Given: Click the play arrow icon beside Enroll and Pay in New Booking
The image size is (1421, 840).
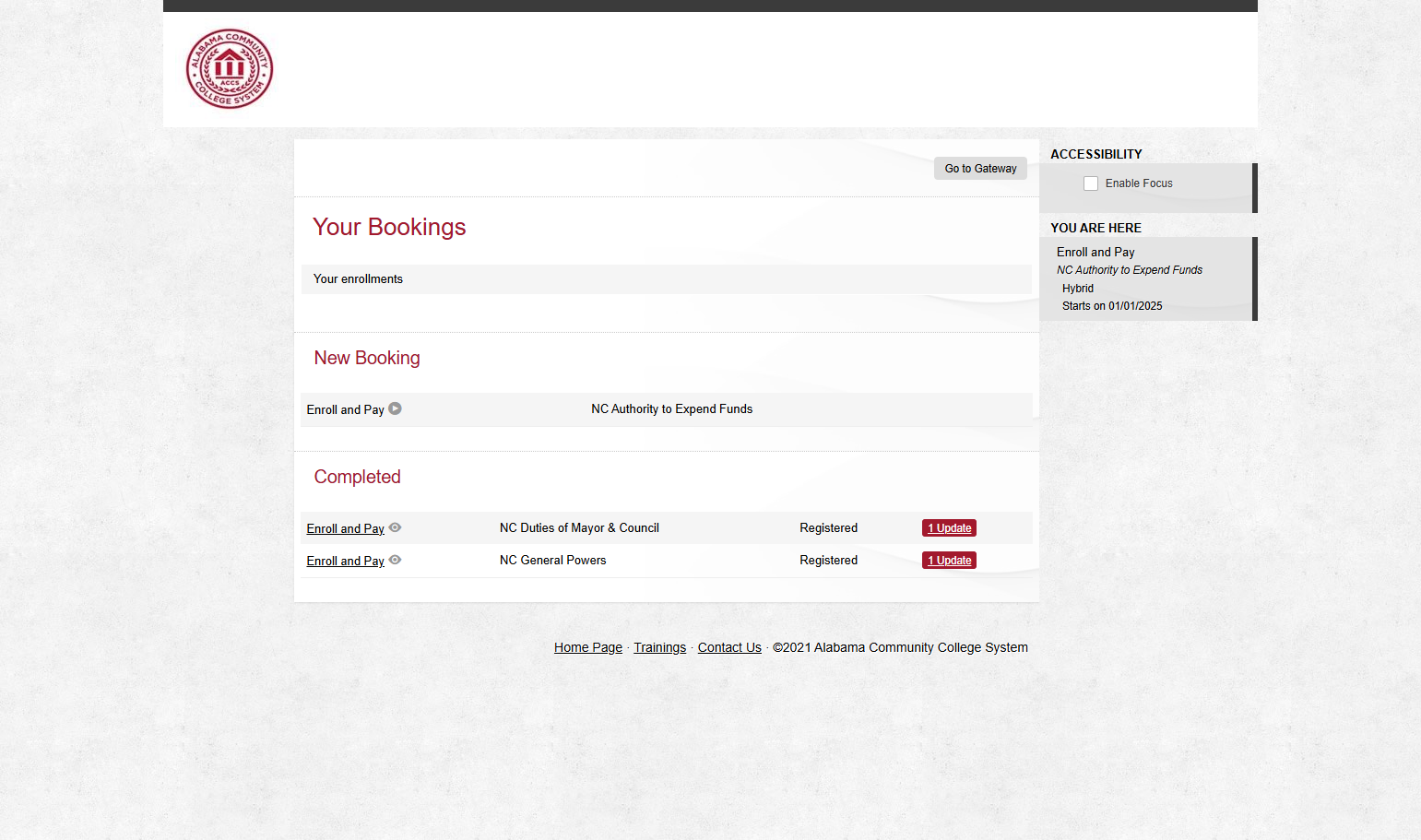Looking at the screenshot, I should 395,408.
